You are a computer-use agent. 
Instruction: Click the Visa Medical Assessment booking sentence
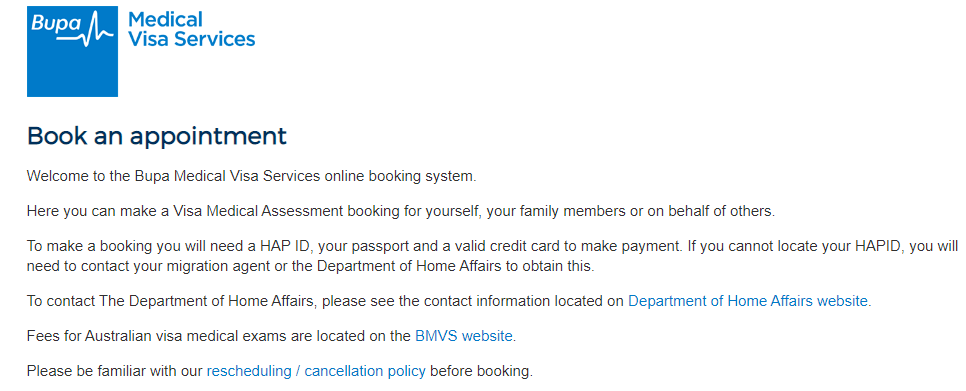(x=401, y=211)
